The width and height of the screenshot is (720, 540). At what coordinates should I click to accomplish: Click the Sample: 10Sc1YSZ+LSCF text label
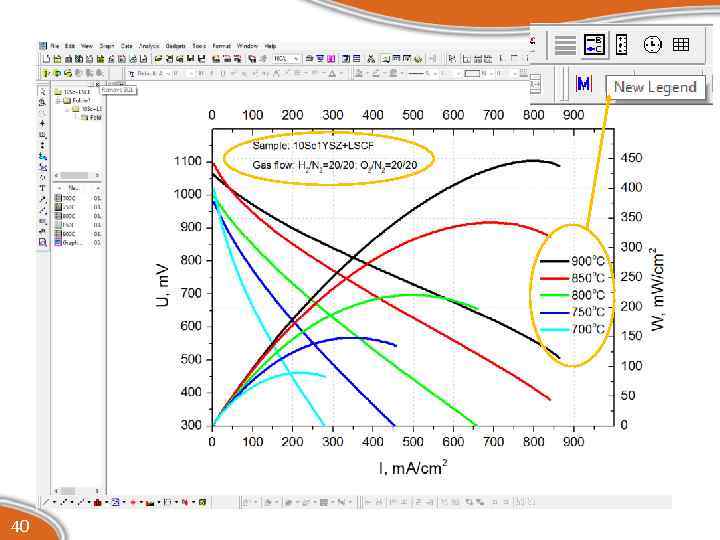[313, 146]
